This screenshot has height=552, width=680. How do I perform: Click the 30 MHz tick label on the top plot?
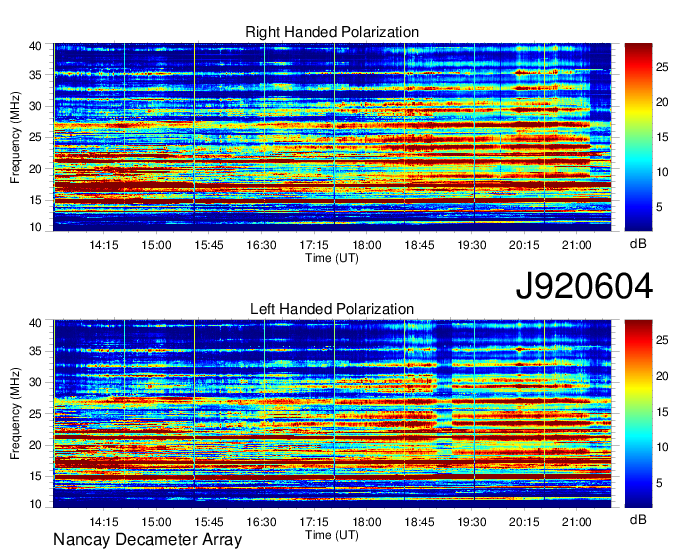35,106
